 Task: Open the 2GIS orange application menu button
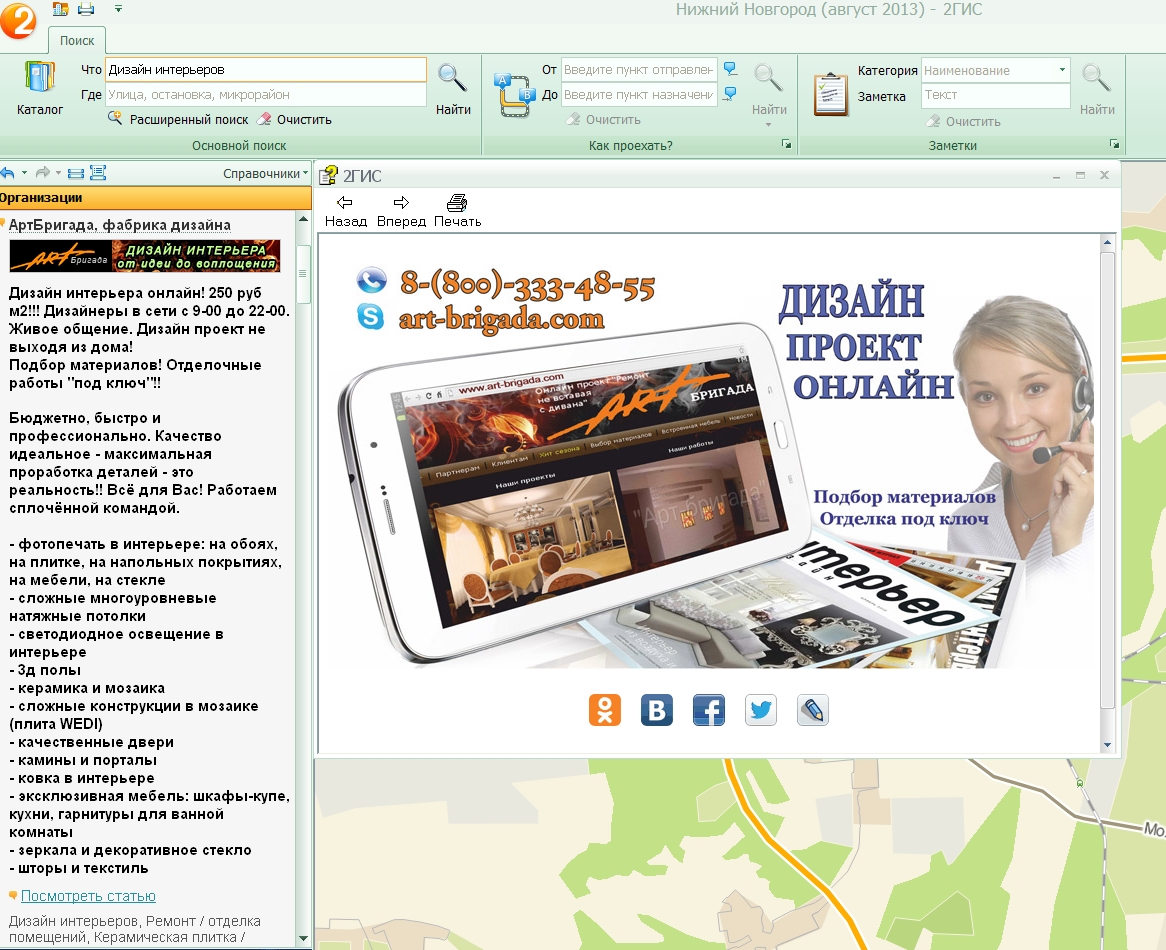(18, 20)
